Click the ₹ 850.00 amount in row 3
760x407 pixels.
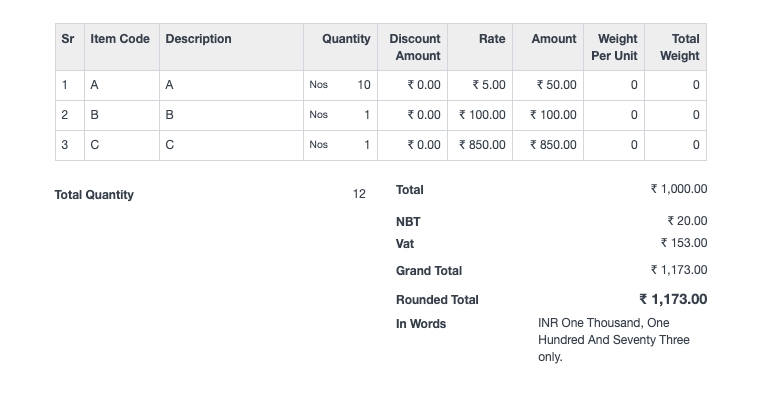tap(553, 145)
